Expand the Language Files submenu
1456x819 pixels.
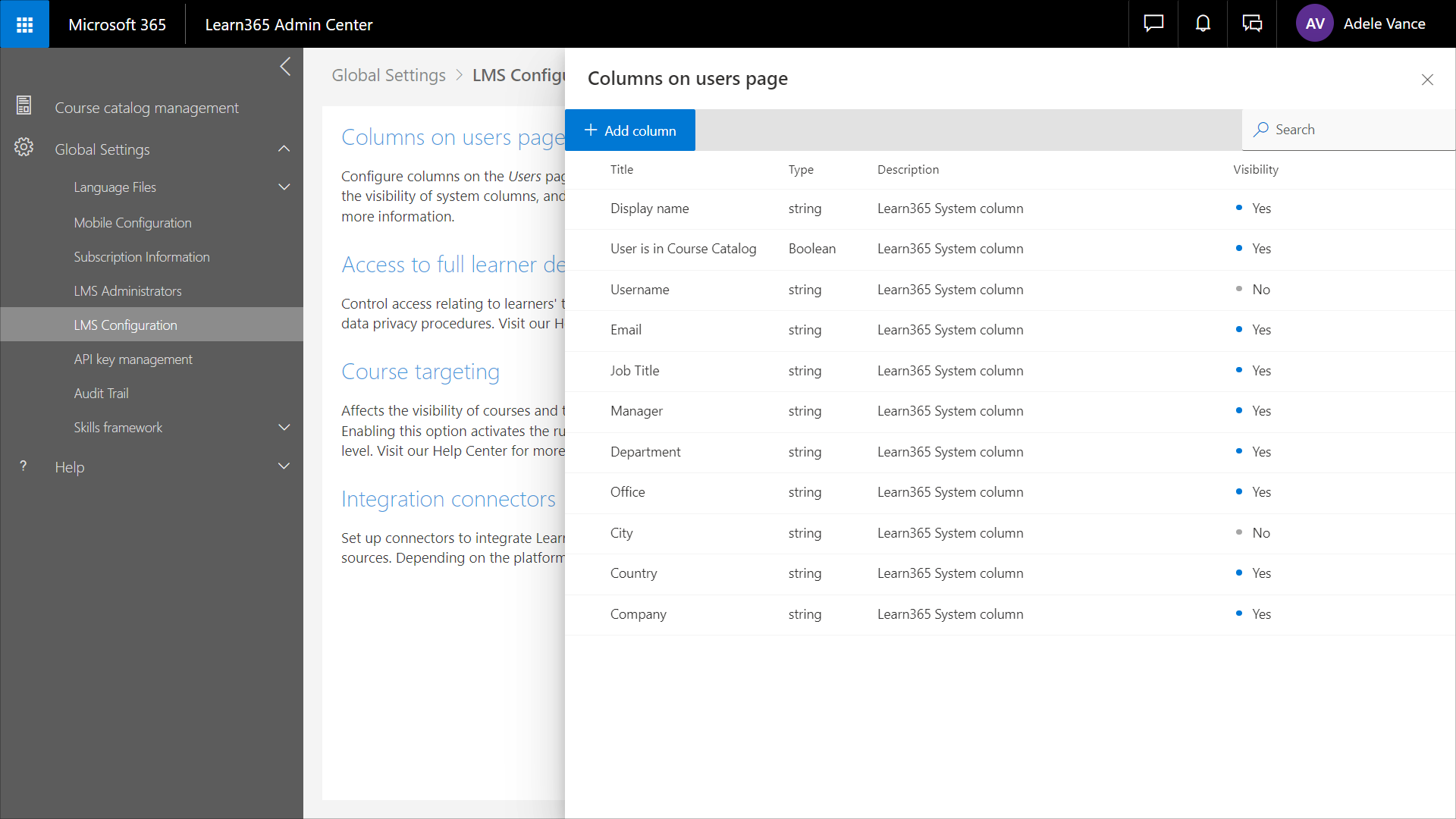click(284, 187)
